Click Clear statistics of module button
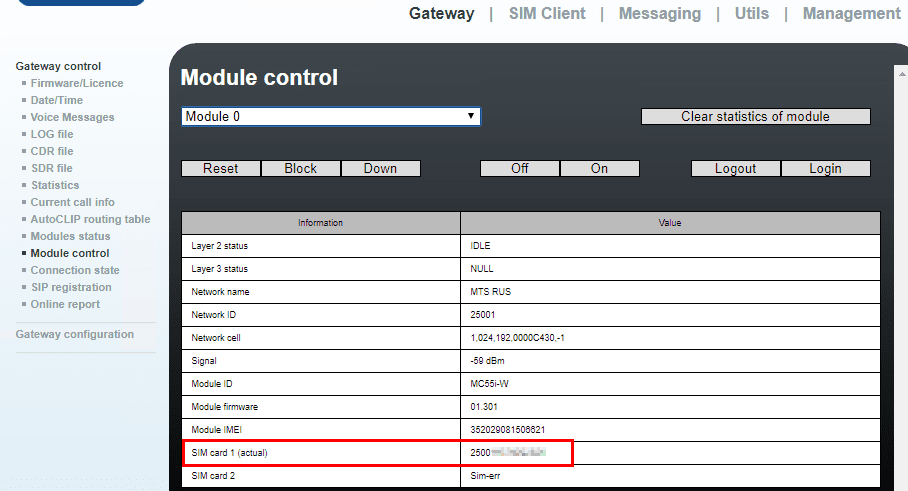908x491 pixels. tap(755, 116)
